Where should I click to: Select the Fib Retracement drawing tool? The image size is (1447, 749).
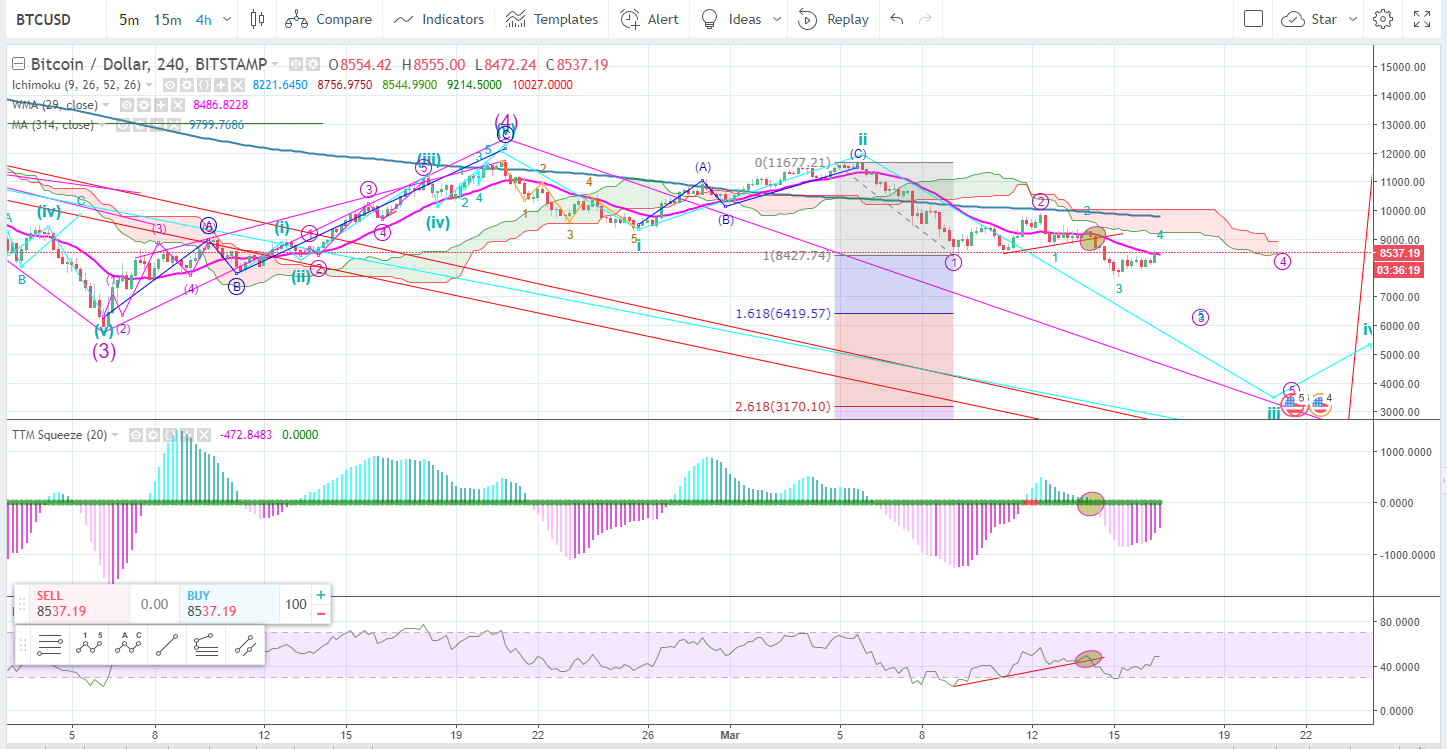pos(50,645)
